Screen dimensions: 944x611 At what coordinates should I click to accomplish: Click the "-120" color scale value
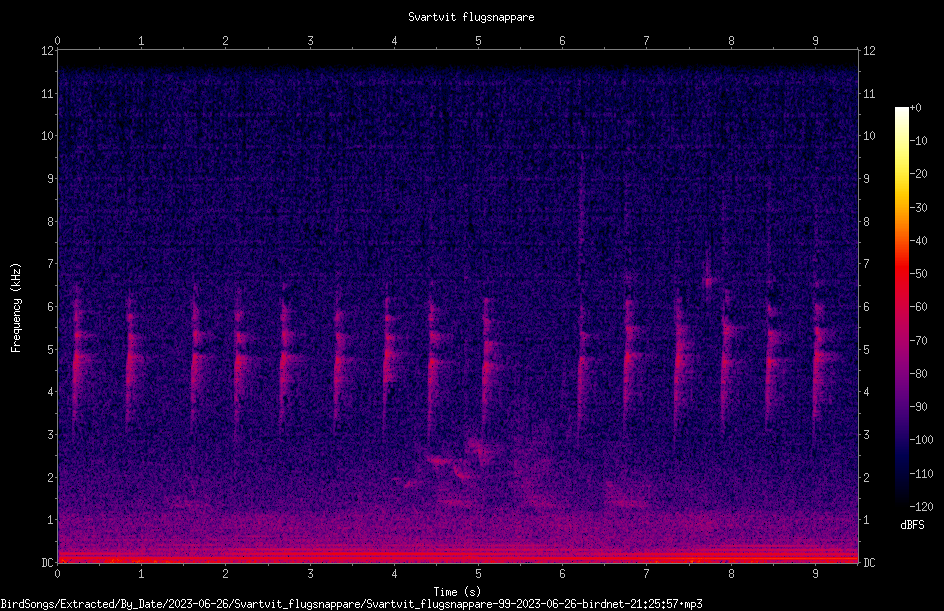tap(922, 507)
